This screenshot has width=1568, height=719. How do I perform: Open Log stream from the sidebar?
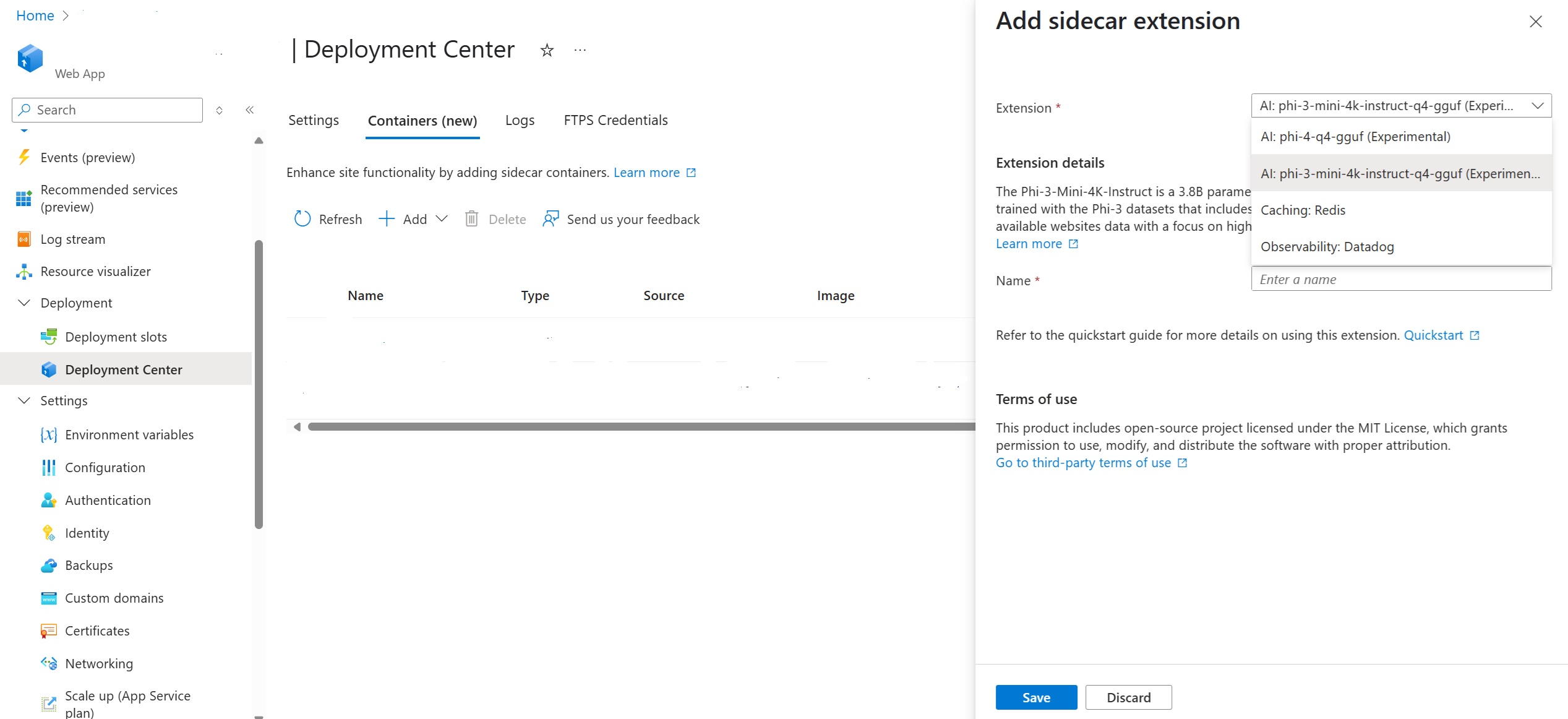coord(72,239)
